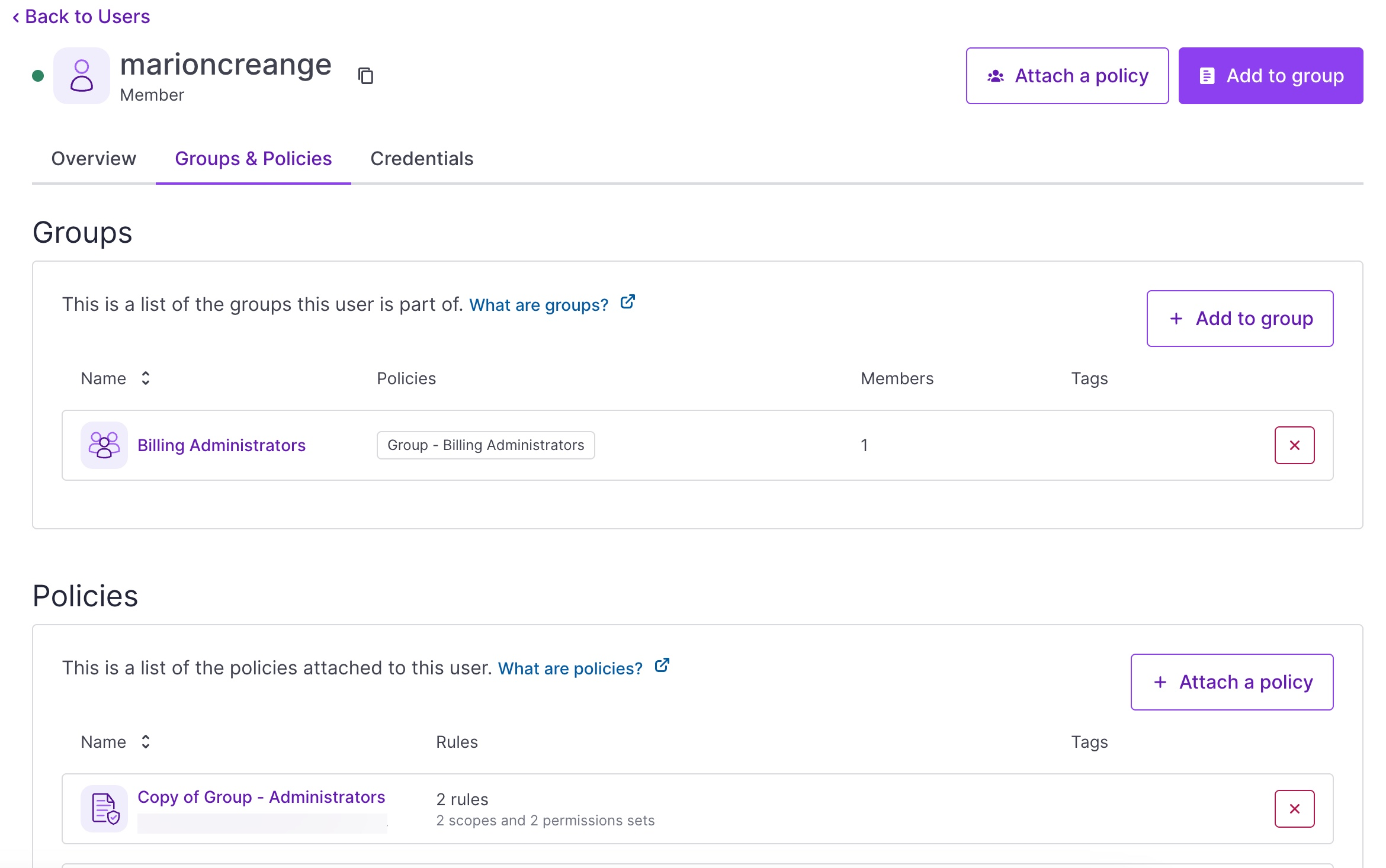Remove user from Billing Administrators group
Image resolution: width=1386 pixels, height=868 pixels.
tap(1294, 445)
